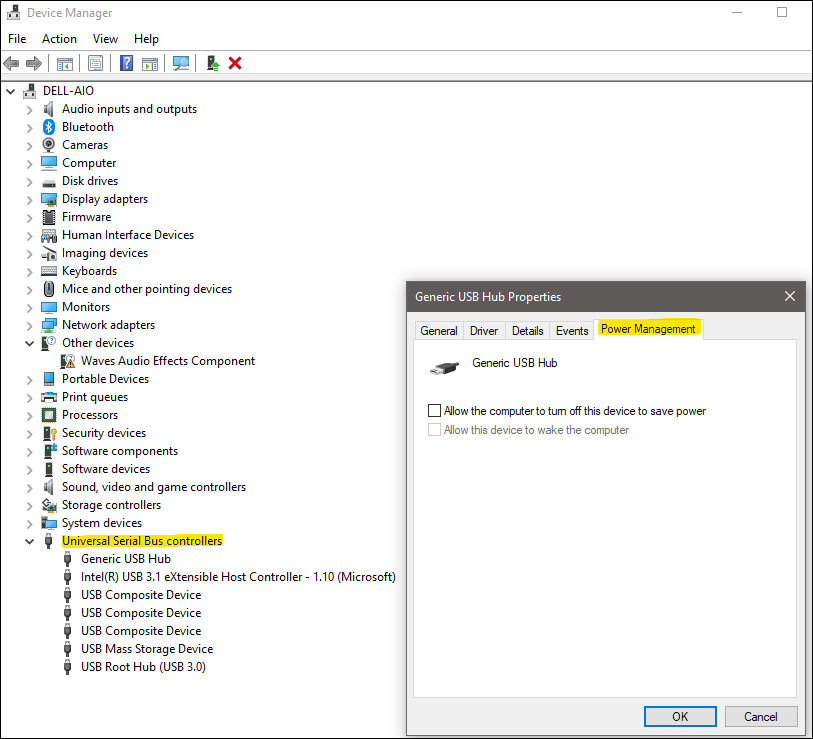Open the Action menu
Image resolution: width=813 pixels, height=739 pixels.
(59, 39)
